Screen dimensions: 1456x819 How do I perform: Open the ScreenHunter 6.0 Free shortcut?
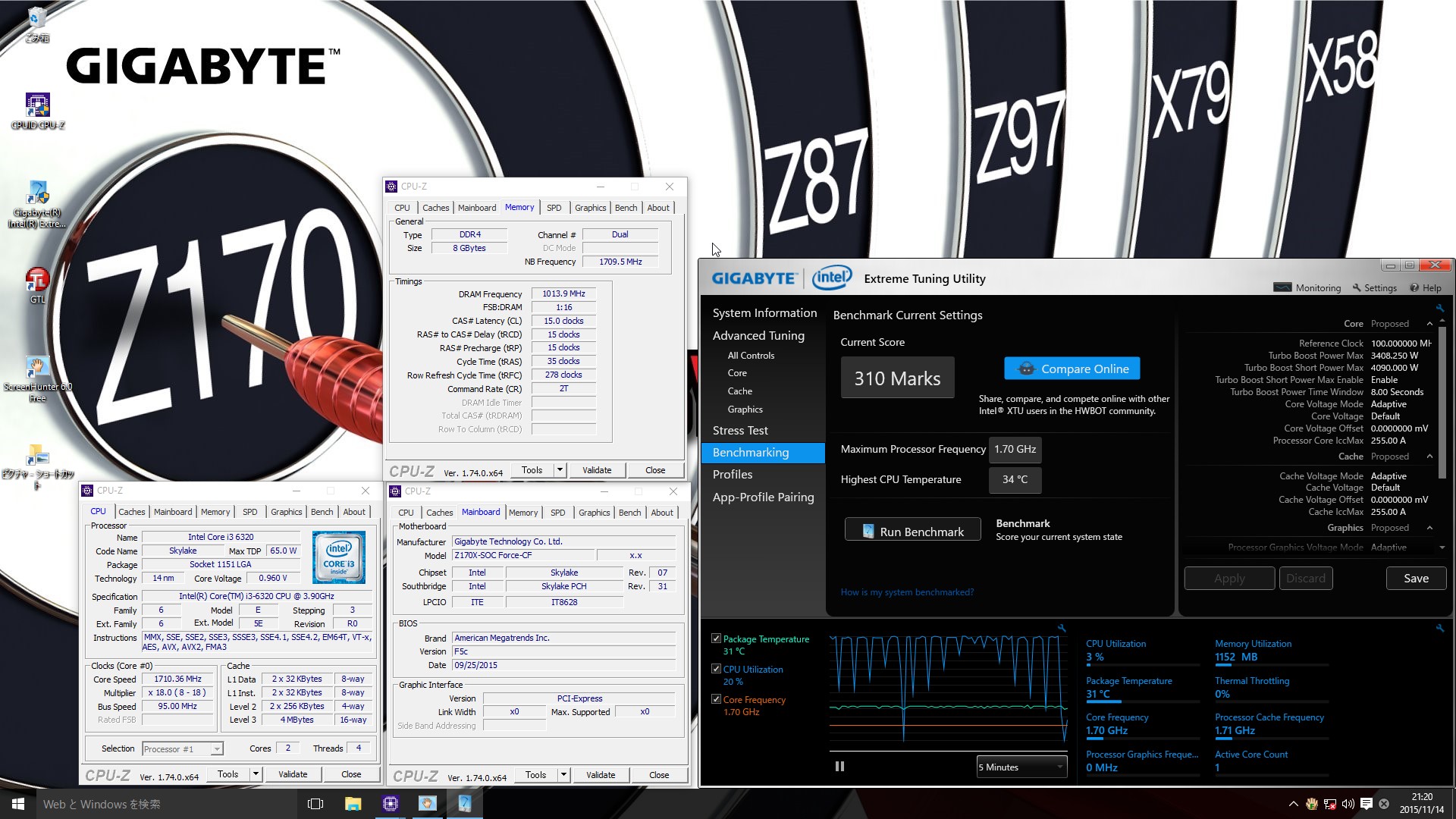click(x=37, y=379)
